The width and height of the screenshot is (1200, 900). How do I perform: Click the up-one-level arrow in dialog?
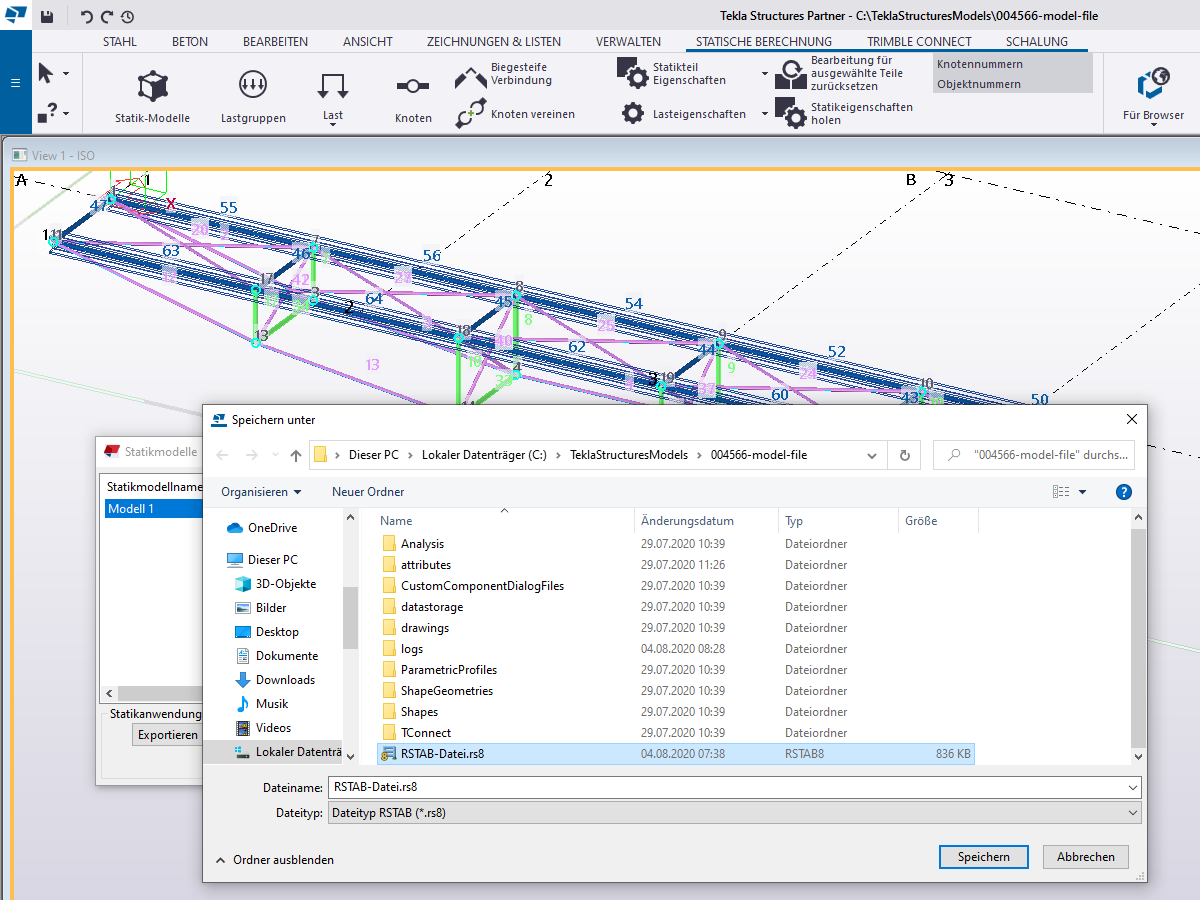click(296, 455)
